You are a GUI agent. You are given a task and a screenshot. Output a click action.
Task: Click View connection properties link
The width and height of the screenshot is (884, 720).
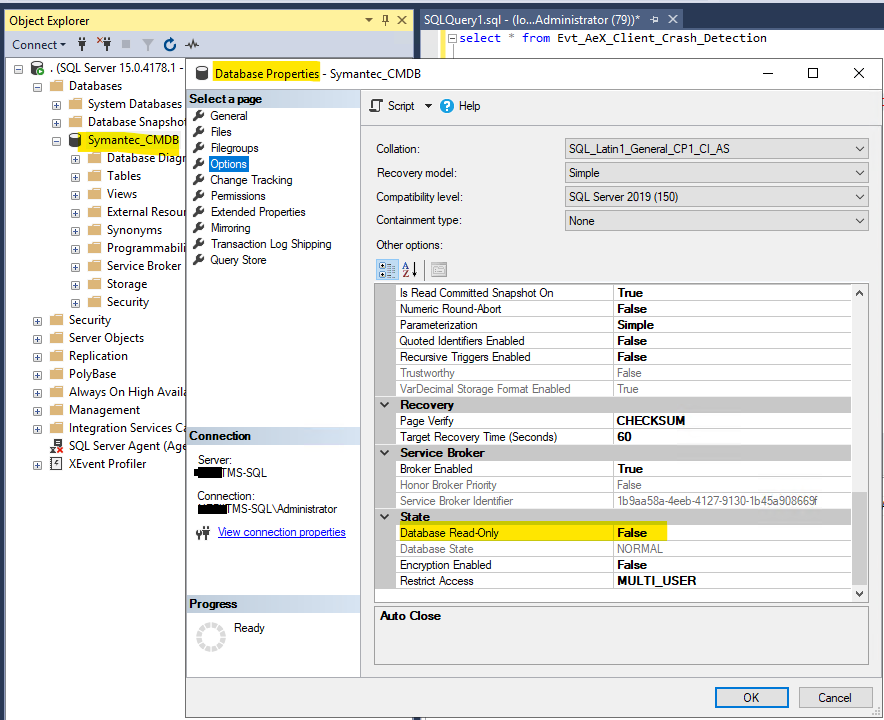[281, 532]
